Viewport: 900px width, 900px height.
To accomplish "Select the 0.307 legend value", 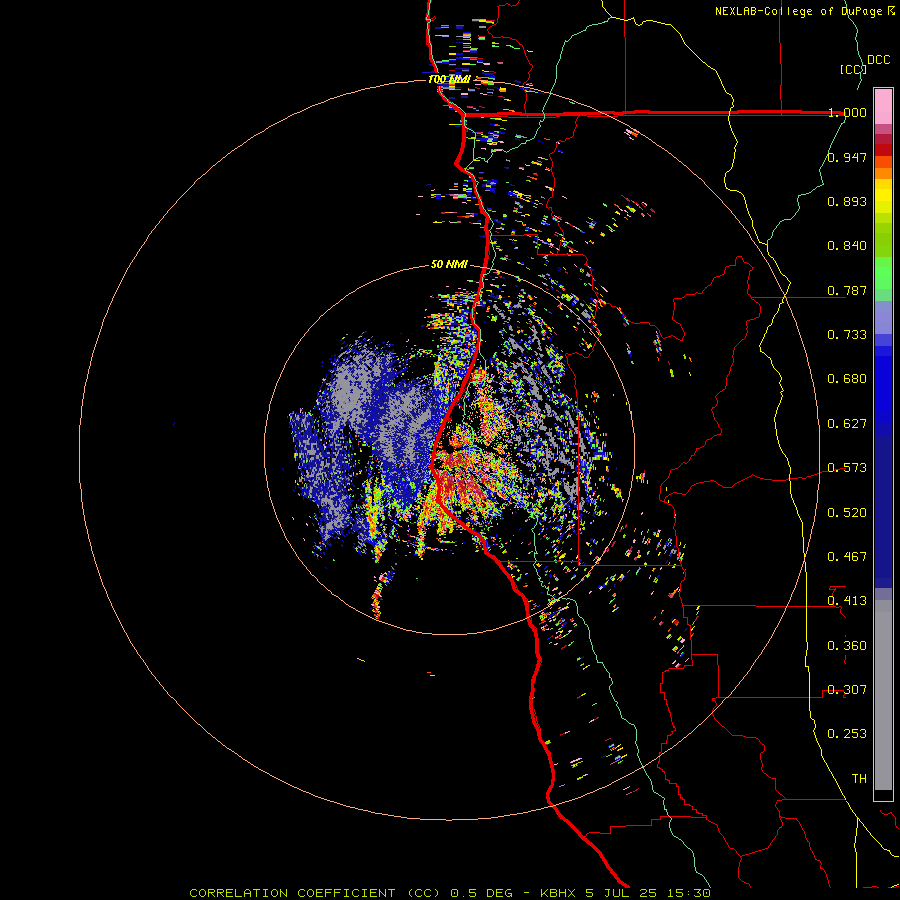I will point(847,690).
